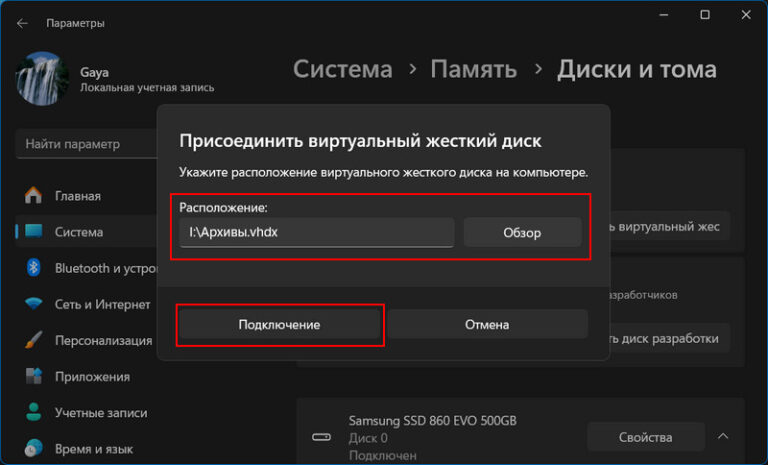Screen dimensions: 768x465
Task: Click Система in the breadcrumb
Action: pyautogui.click(x=342, y=69)
